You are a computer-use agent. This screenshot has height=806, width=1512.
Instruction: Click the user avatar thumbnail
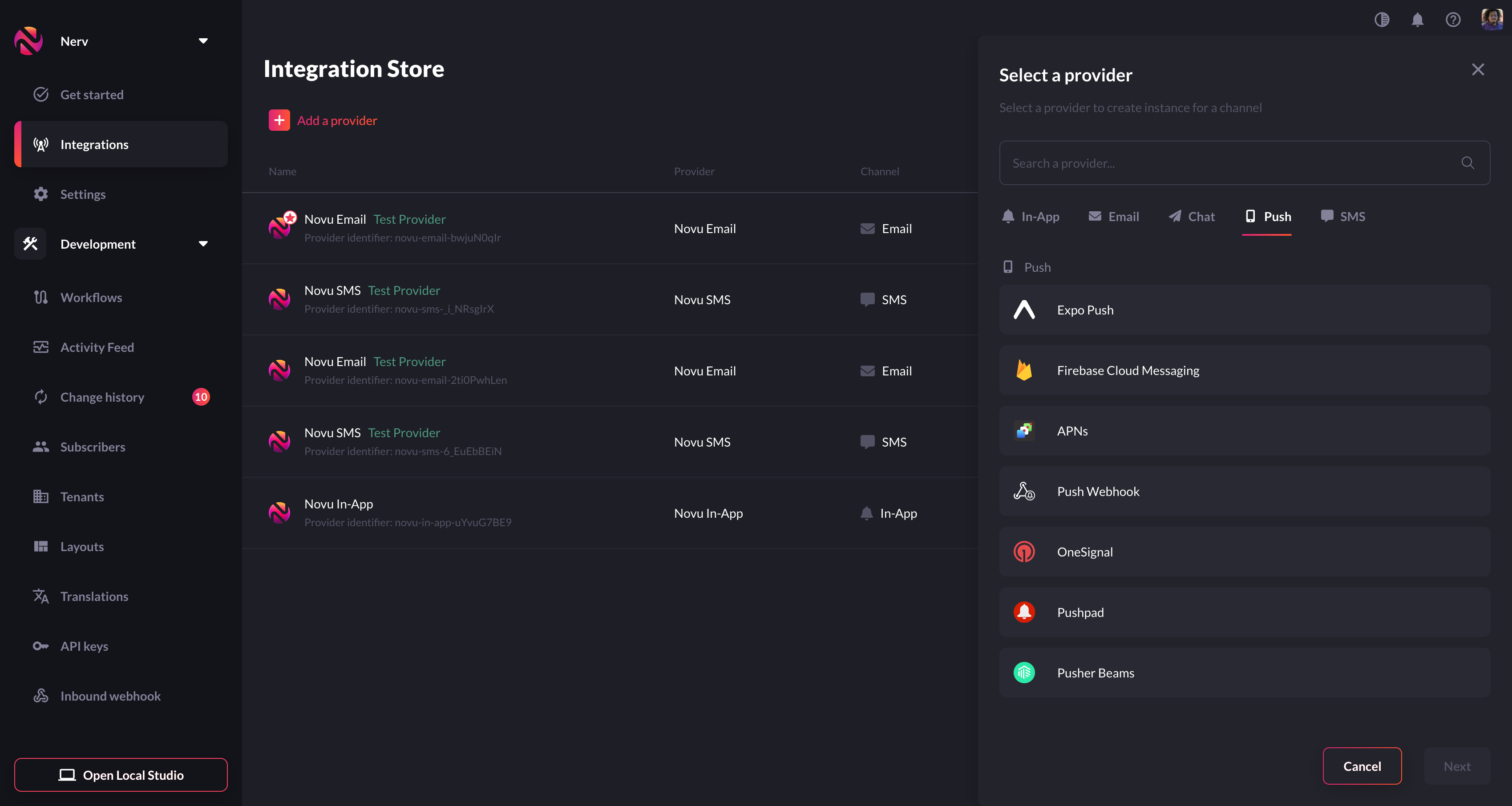pos(1492,19)
